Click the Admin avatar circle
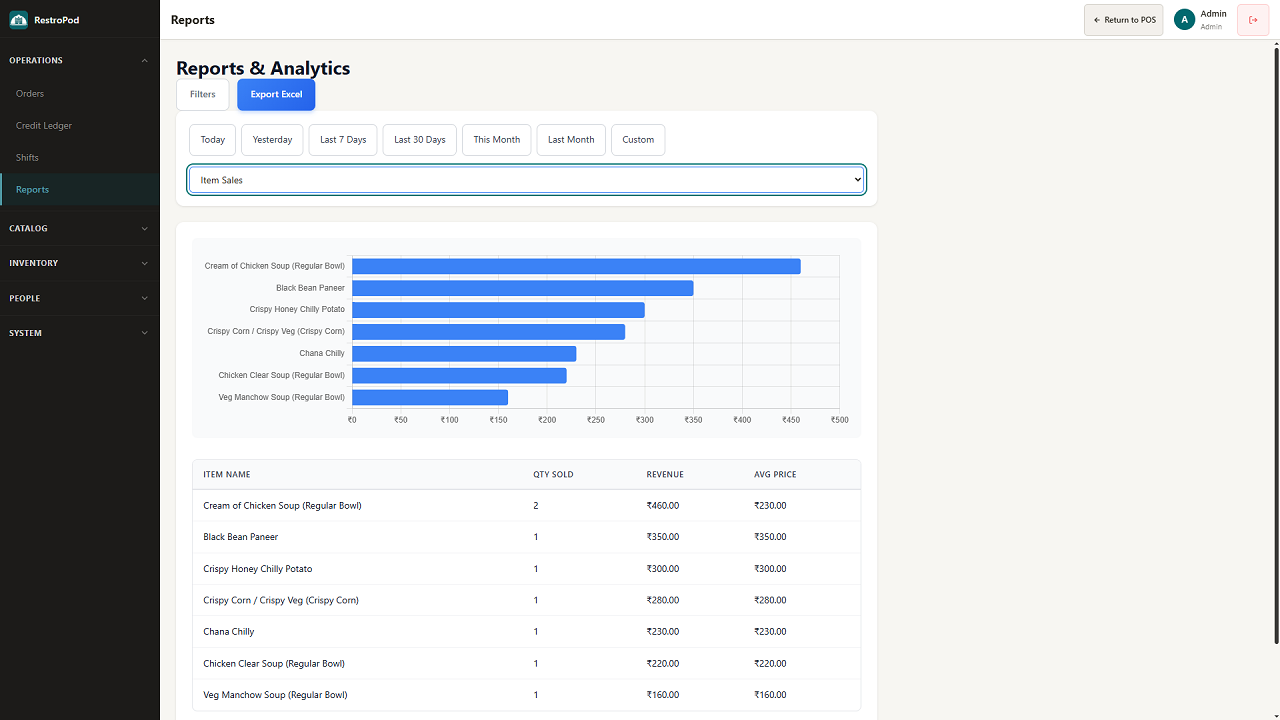 (x=1185, y=20)
